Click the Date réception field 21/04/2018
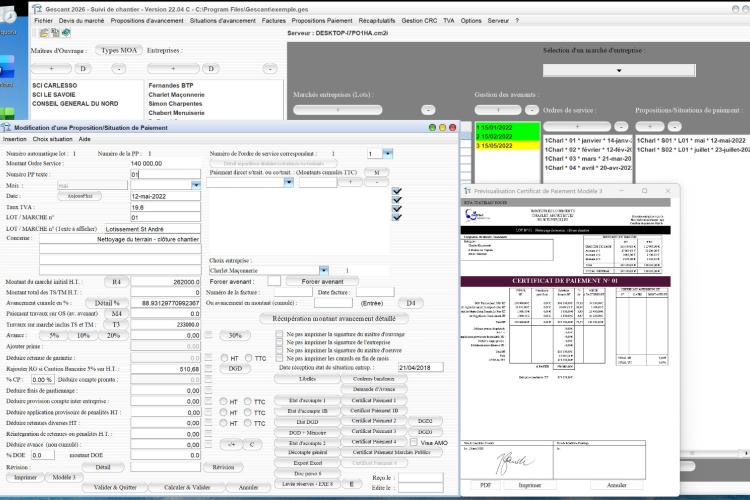 420,367
